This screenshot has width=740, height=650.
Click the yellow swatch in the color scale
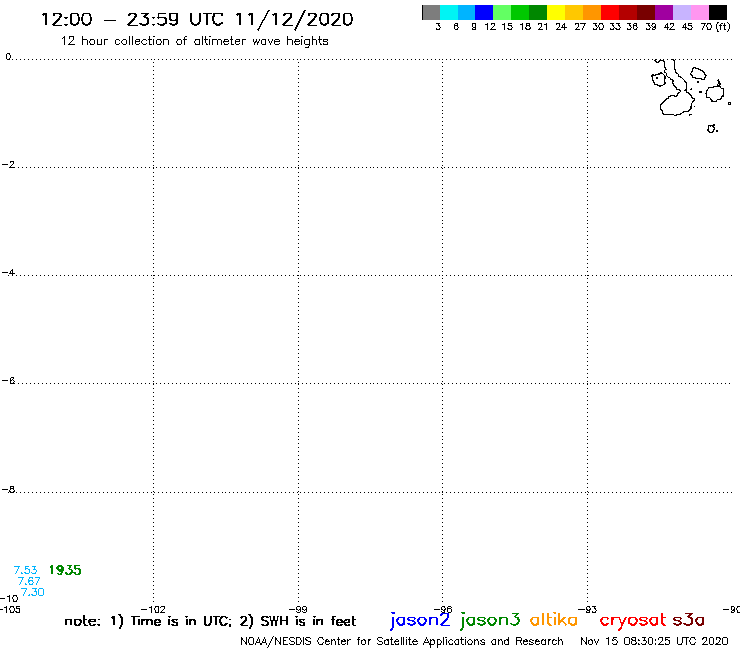click(556, 13)
